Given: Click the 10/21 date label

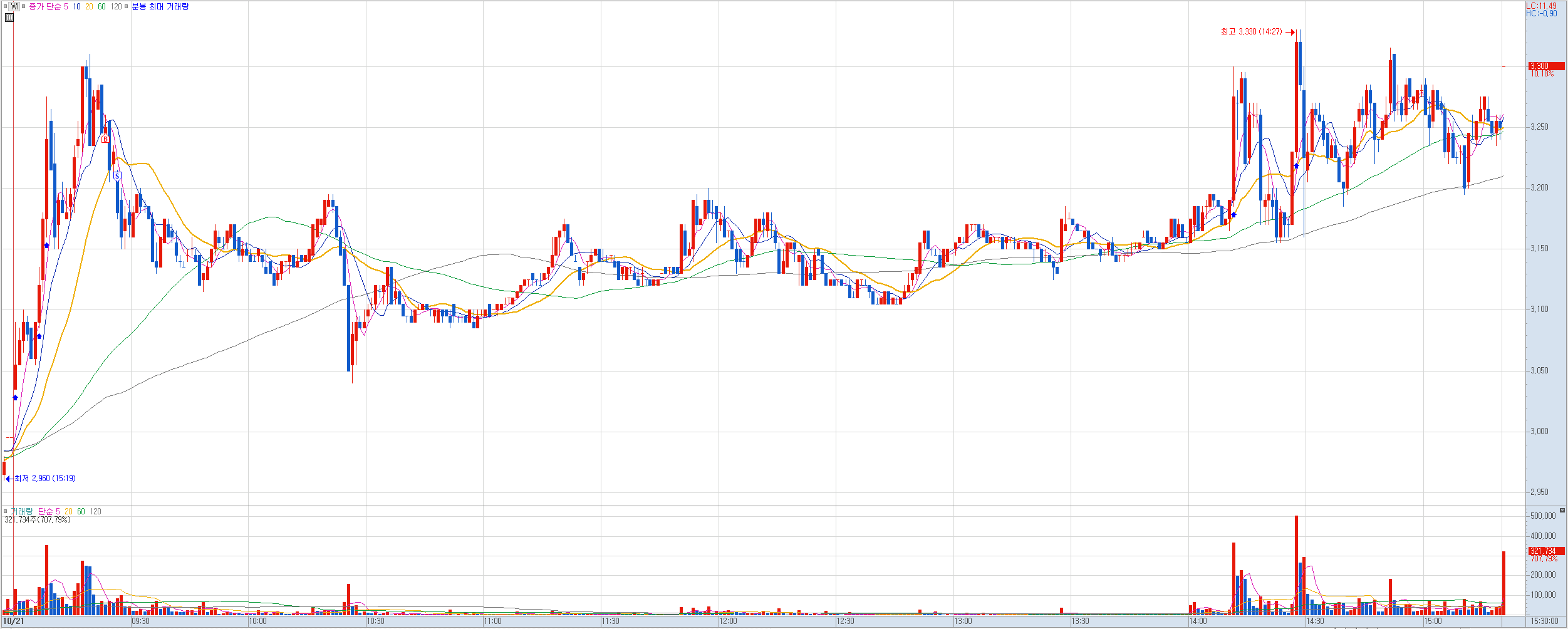Looking at the screenshot, I should click(x=14, y=621).
